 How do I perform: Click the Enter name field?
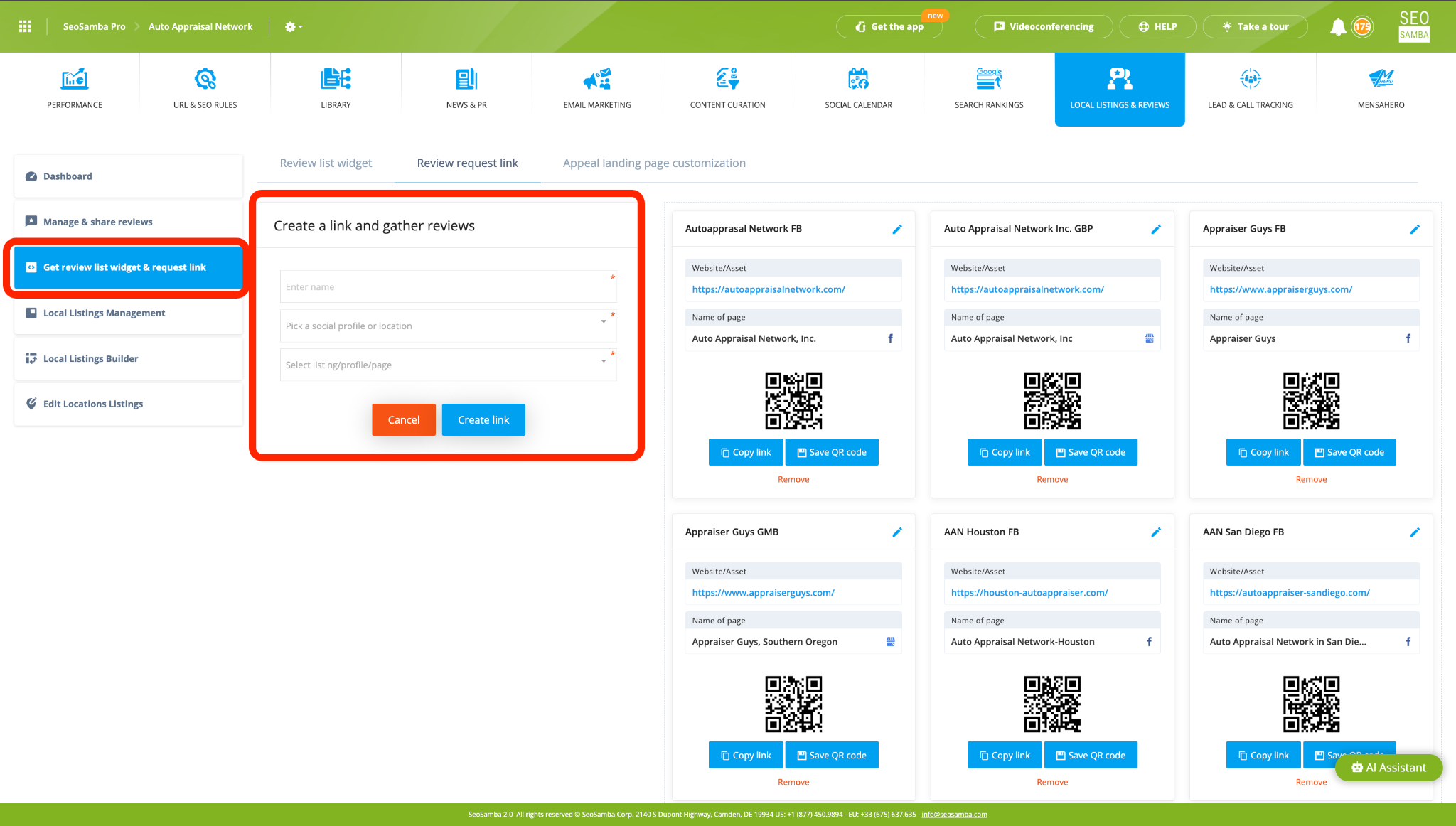point(448,287)
